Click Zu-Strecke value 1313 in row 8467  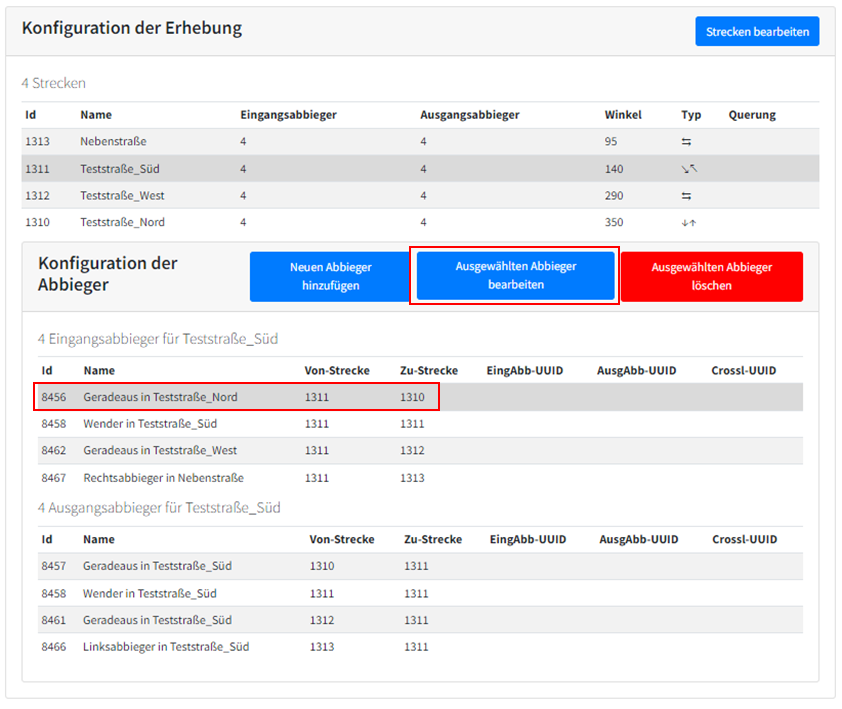pyautogui.click(x=412, y=478)
